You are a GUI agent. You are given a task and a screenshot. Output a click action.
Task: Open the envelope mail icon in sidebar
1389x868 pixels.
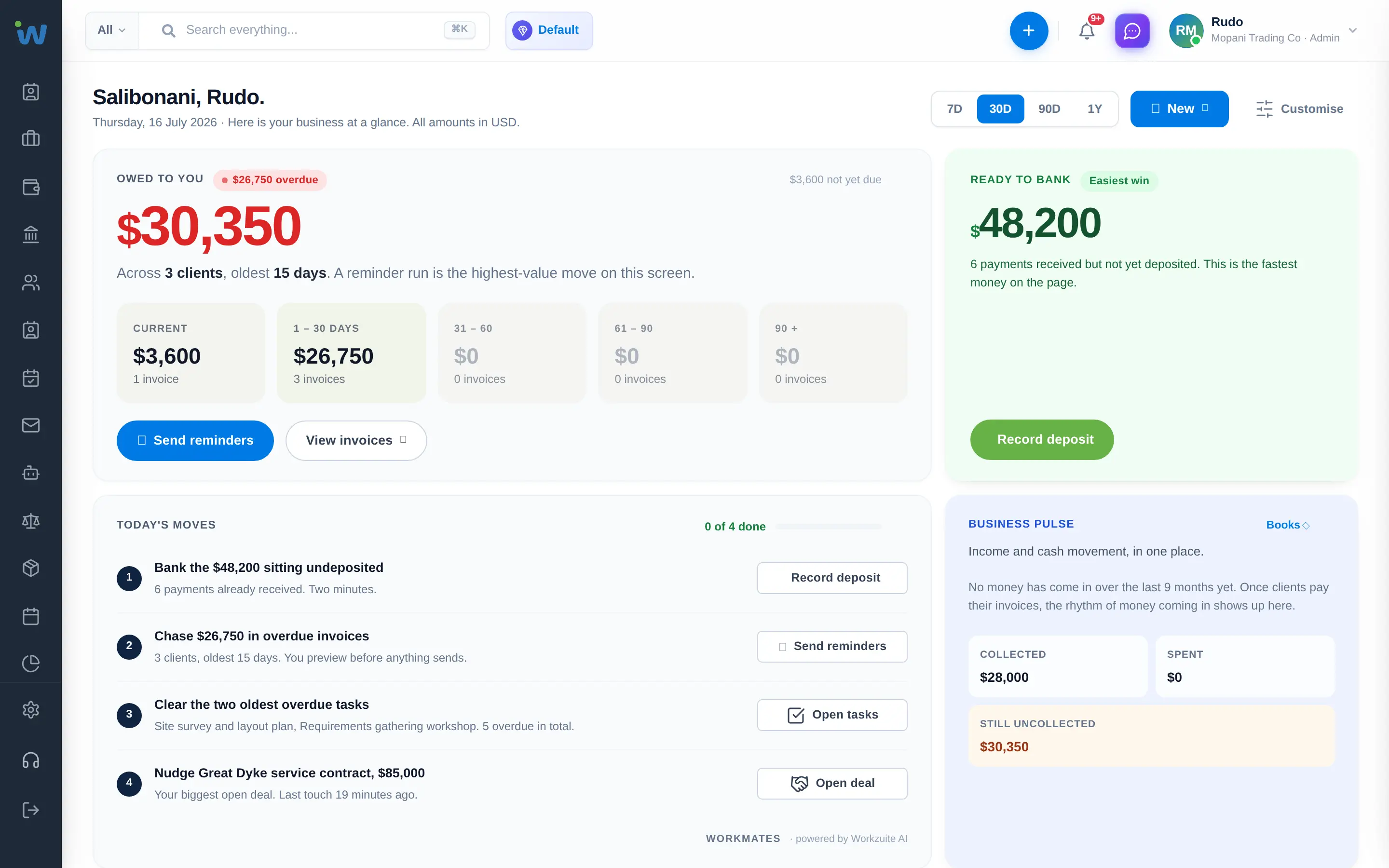(30, 425)
